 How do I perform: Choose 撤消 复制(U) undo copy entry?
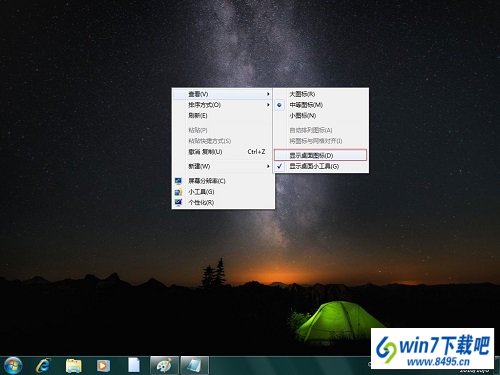(x=223, y=152)
